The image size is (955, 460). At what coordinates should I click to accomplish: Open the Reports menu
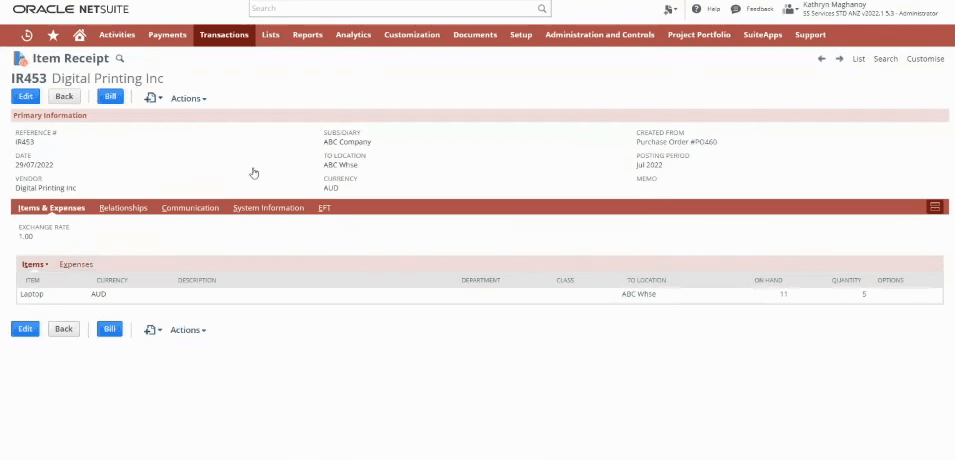click(308, 35)
